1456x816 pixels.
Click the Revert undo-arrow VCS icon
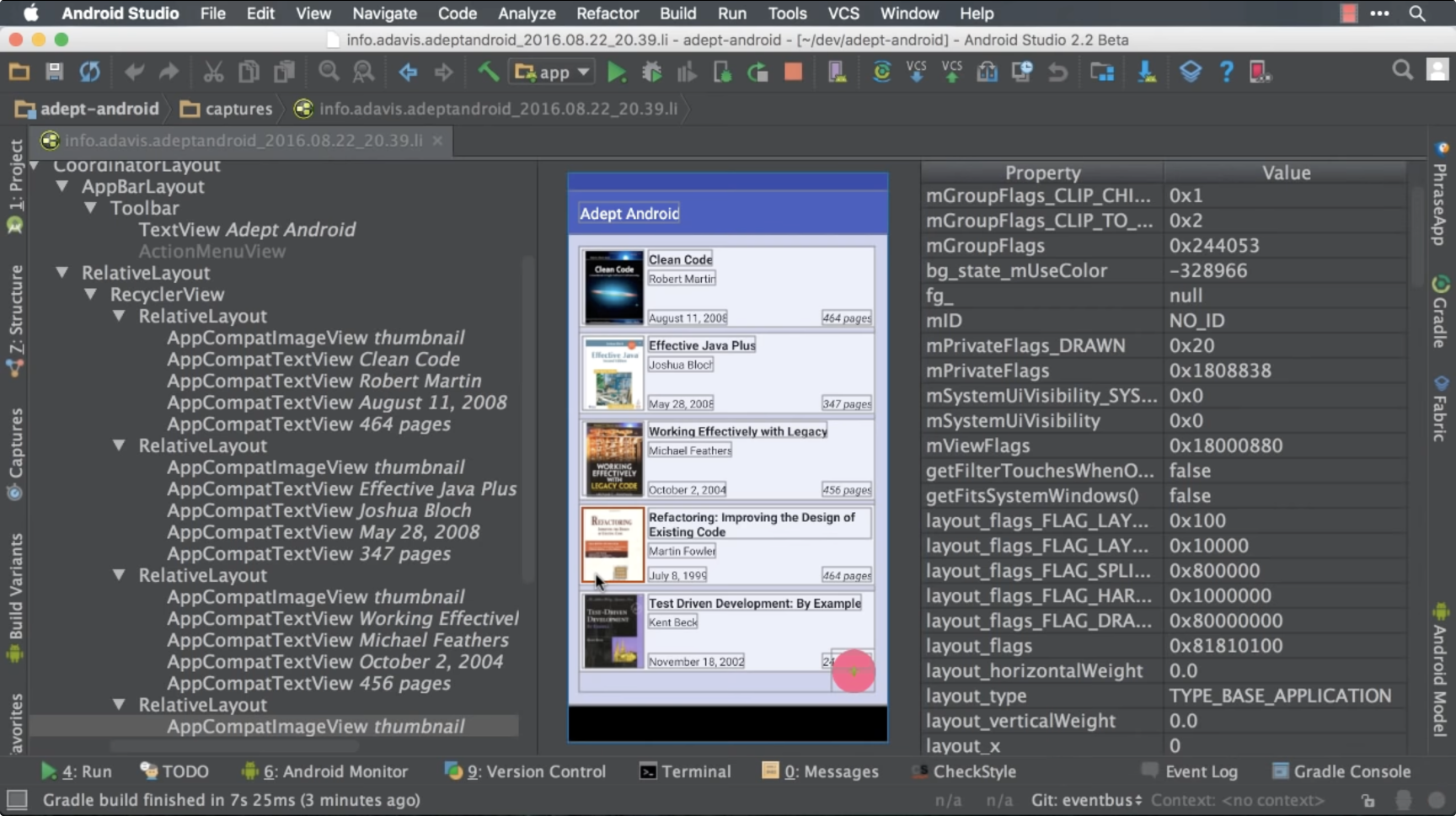pyautogui.click(x=1057, y=72)
